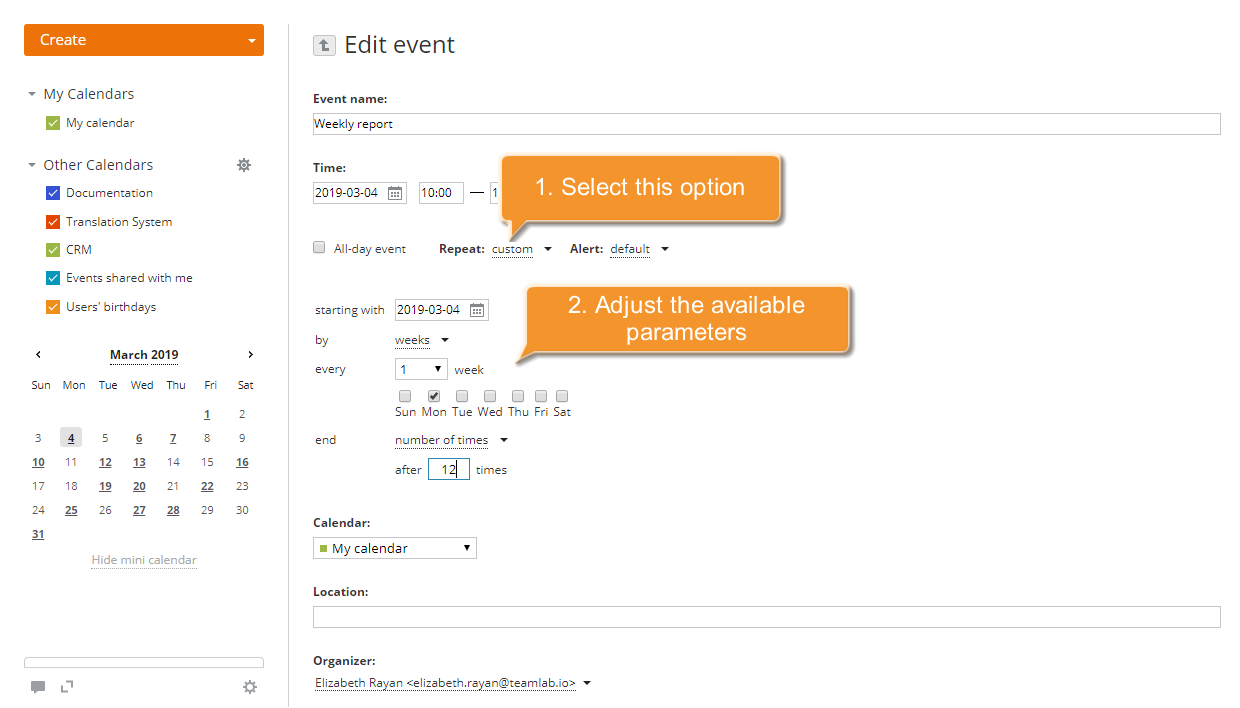Go to the next month in mini calendar
This screenshot has height=708, width=1240.
(x=250, y=354)
